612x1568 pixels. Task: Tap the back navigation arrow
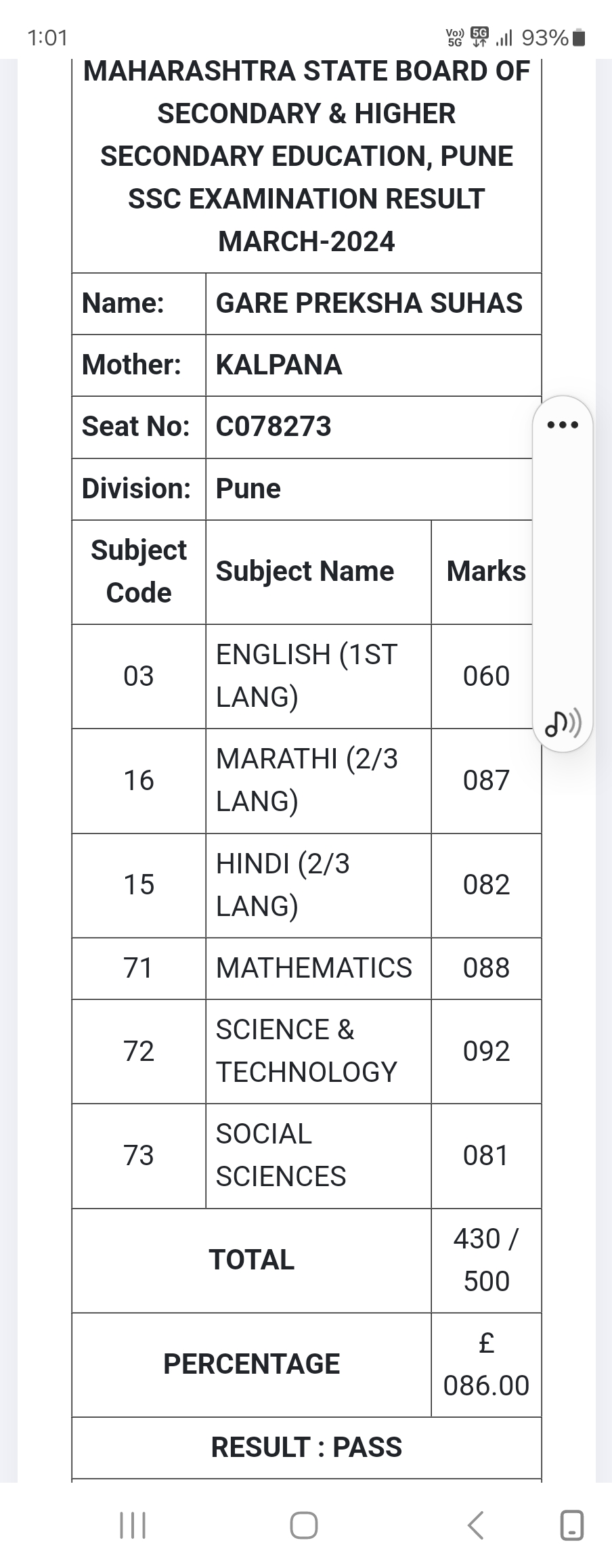pyautogui.click(x=476, y=1525)
